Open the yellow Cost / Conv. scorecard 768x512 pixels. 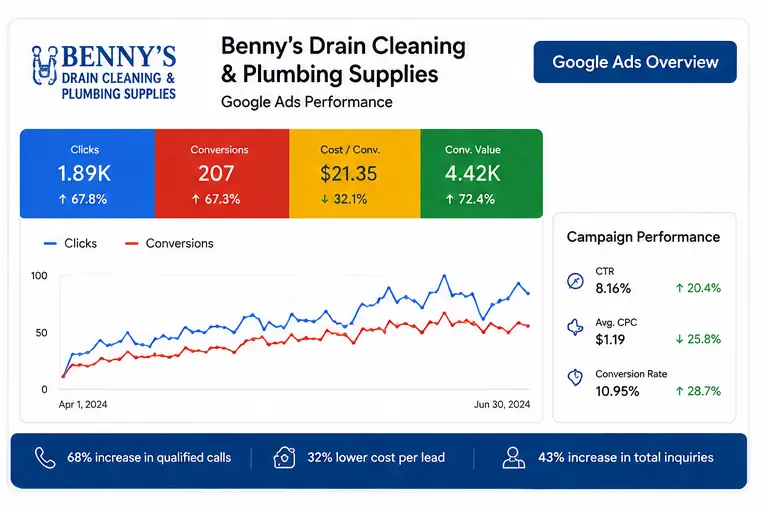pos(355,173)
